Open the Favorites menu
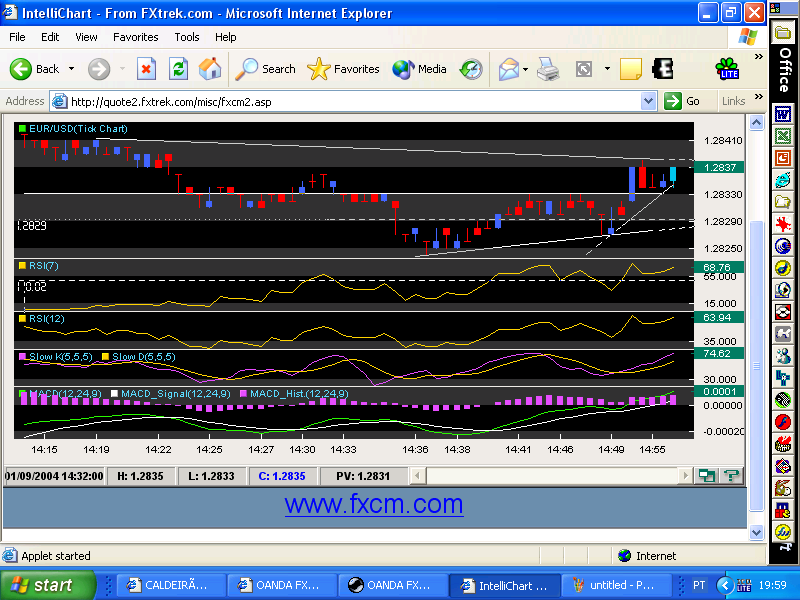 tap(136, 37)
